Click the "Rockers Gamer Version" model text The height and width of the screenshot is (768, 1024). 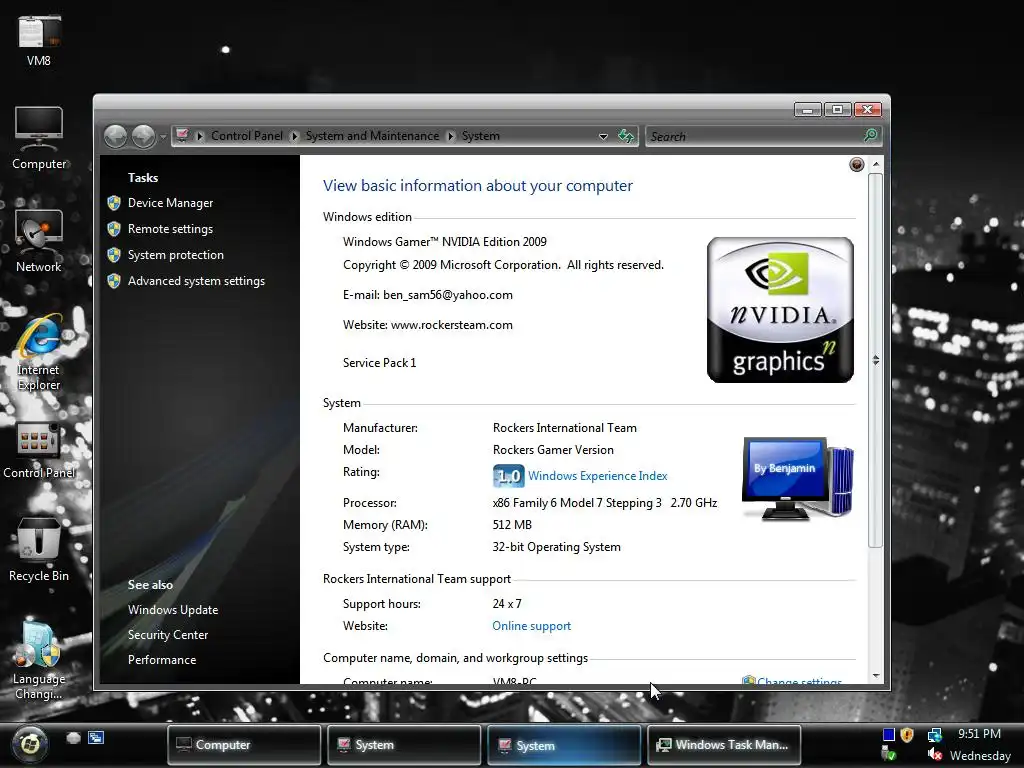[553, 450]
